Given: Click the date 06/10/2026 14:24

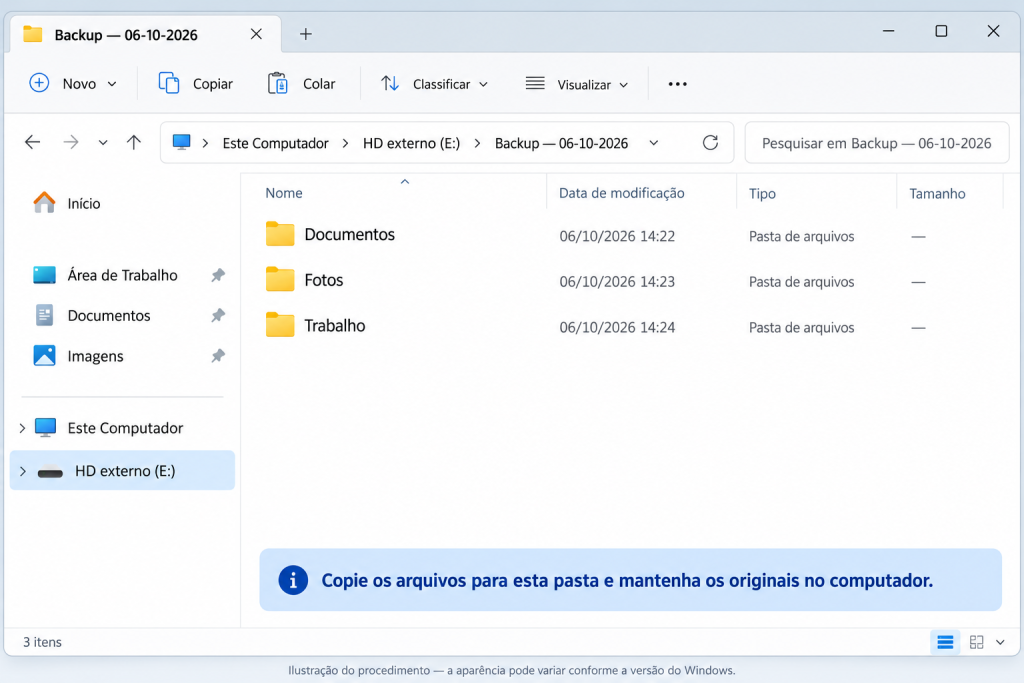Looking at the screenshot, I should (617, 328).
